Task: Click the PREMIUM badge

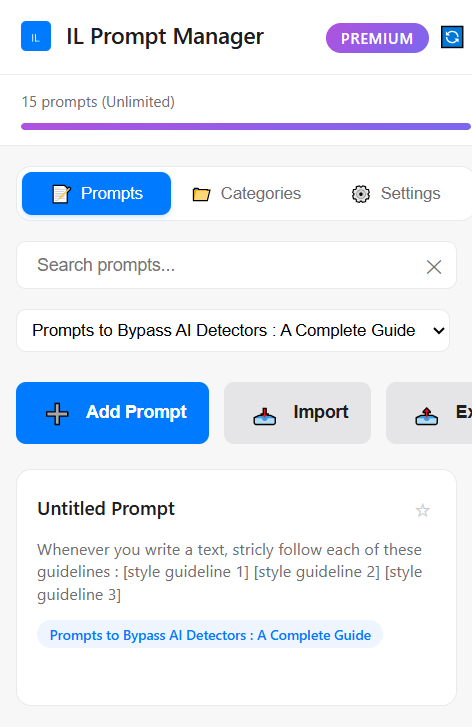Action: pos(377,38)
